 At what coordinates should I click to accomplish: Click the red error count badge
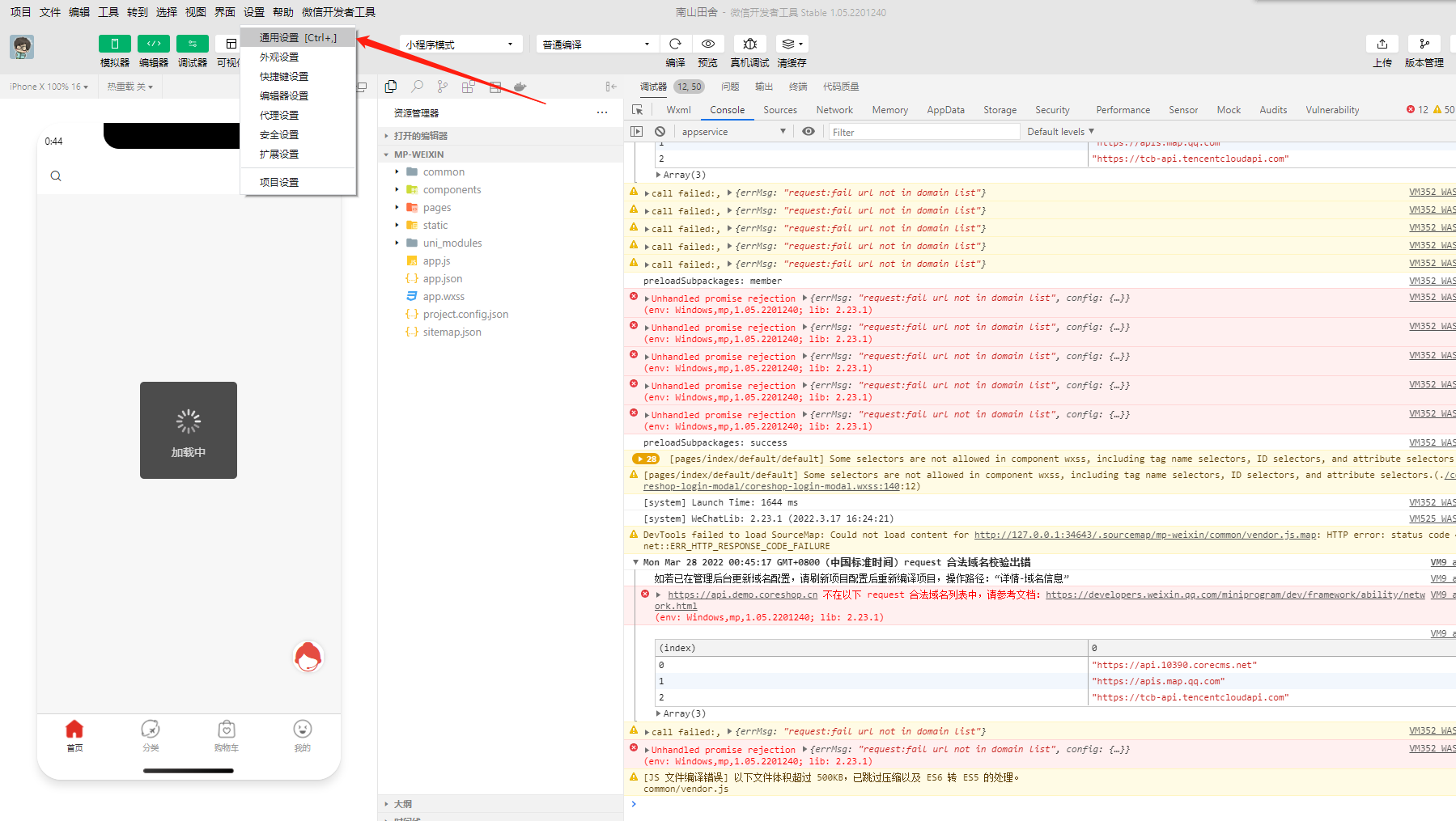pos(1417,110)
